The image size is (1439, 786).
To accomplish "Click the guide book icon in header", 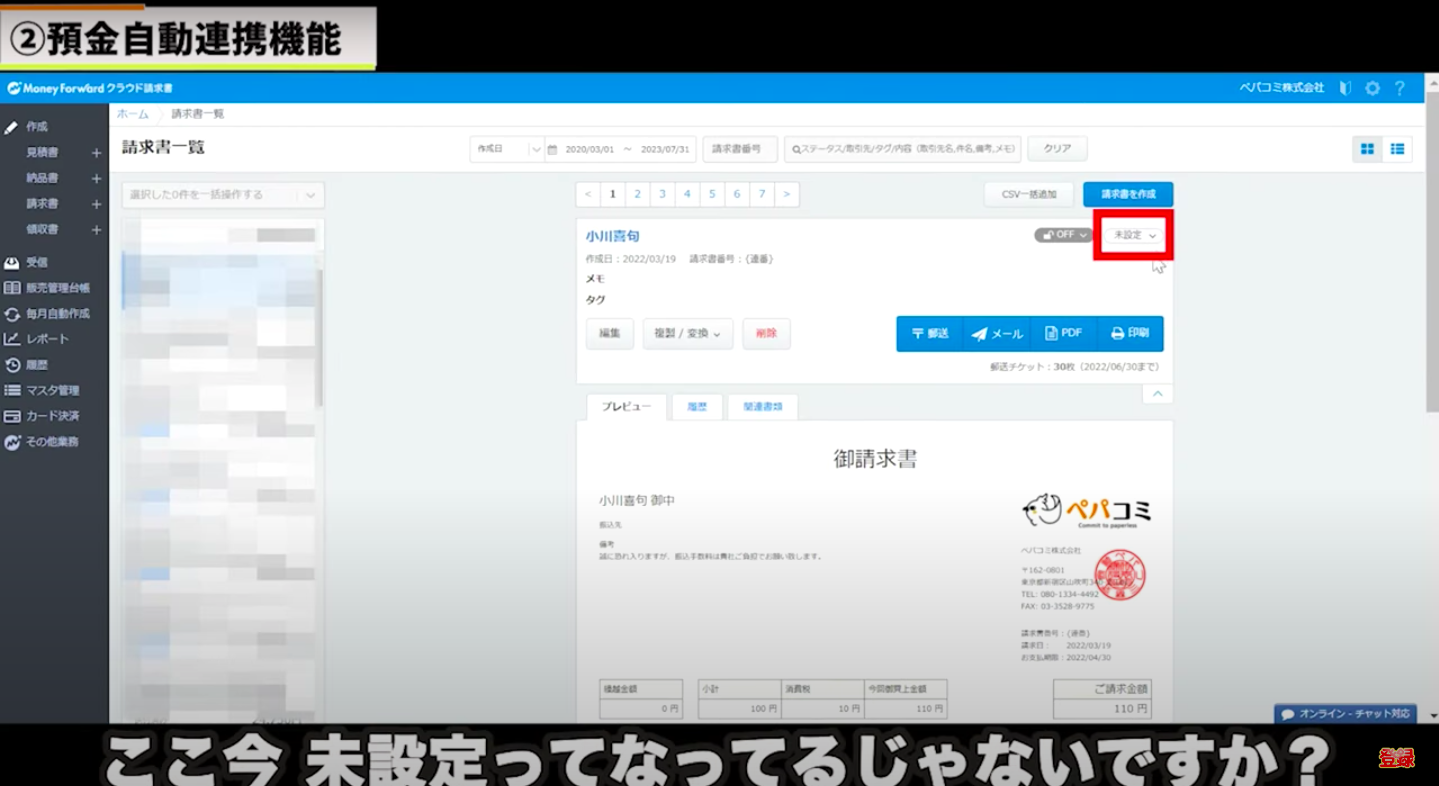I will pyautogui.click(x=1345, y=88).
